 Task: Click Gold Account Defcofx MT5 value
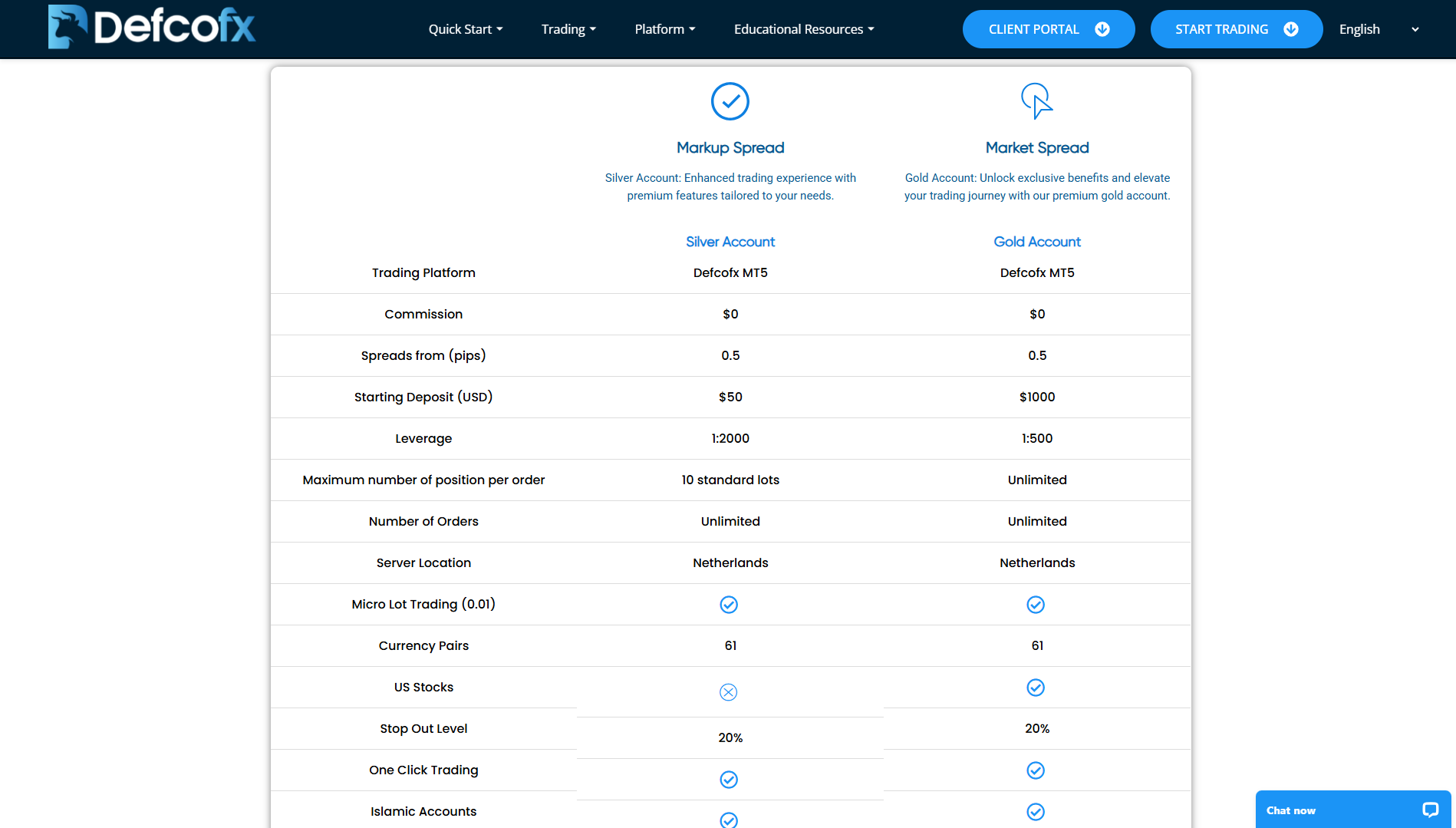1037,272
